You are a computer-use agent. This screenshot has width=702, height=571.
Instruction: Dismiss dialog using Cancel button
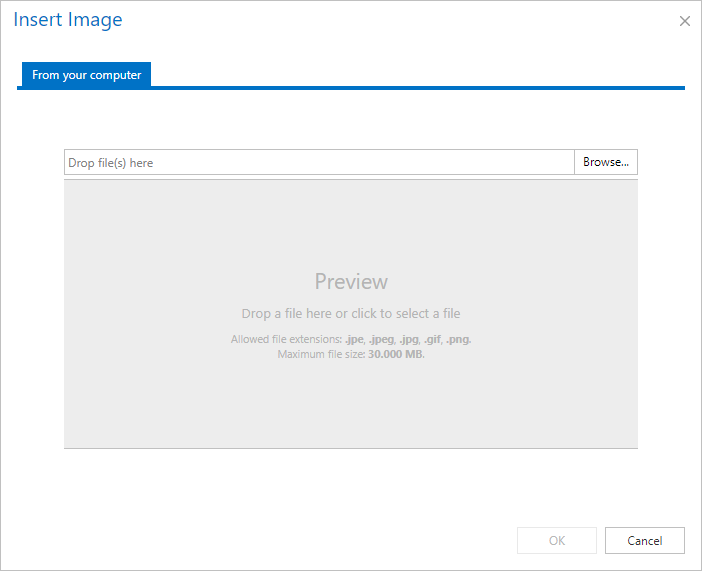point(645,541)
